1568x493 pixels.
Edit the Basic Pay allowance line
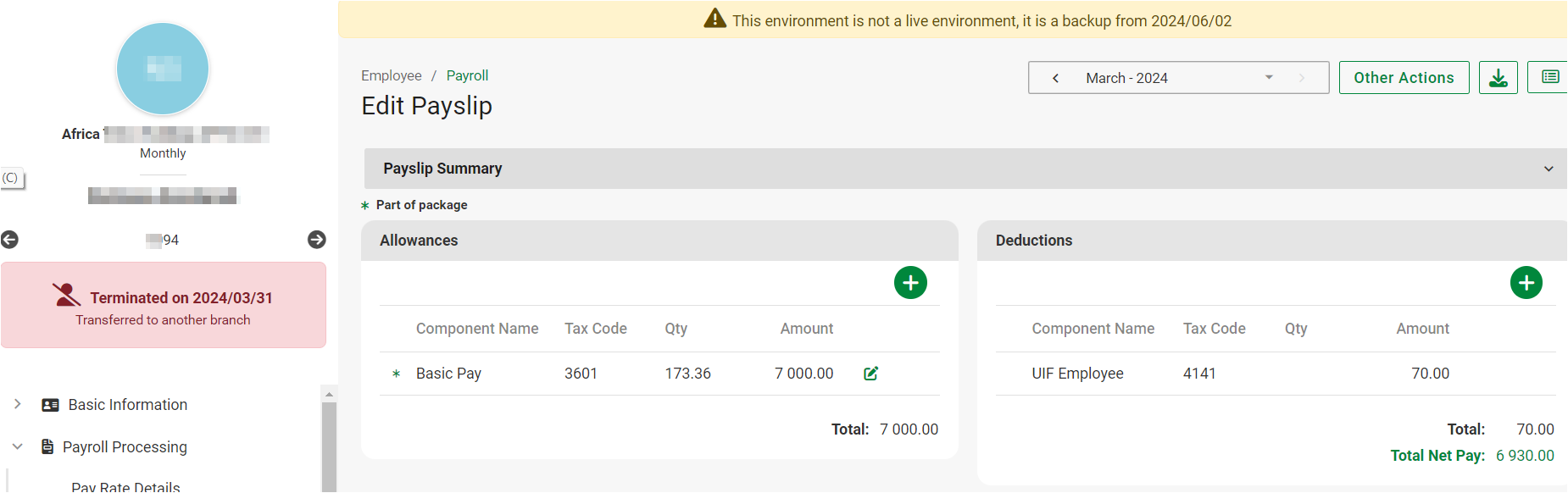tap(870, 374)
